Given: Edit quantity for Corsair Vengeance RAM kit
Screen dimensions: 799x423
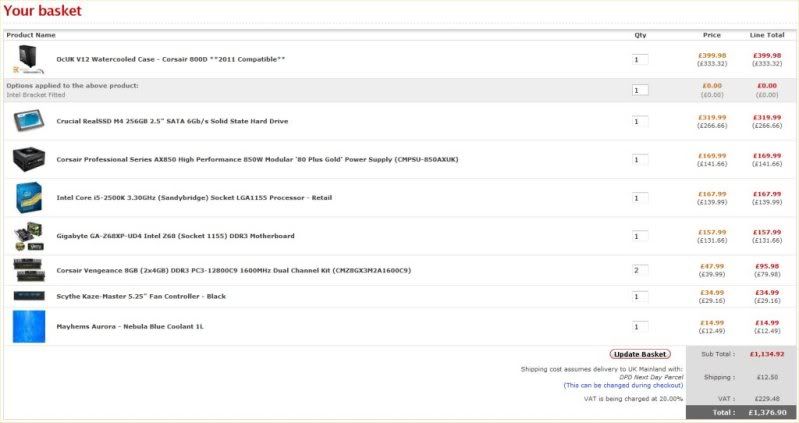Looking at the screenshot, I should [640, 270].
